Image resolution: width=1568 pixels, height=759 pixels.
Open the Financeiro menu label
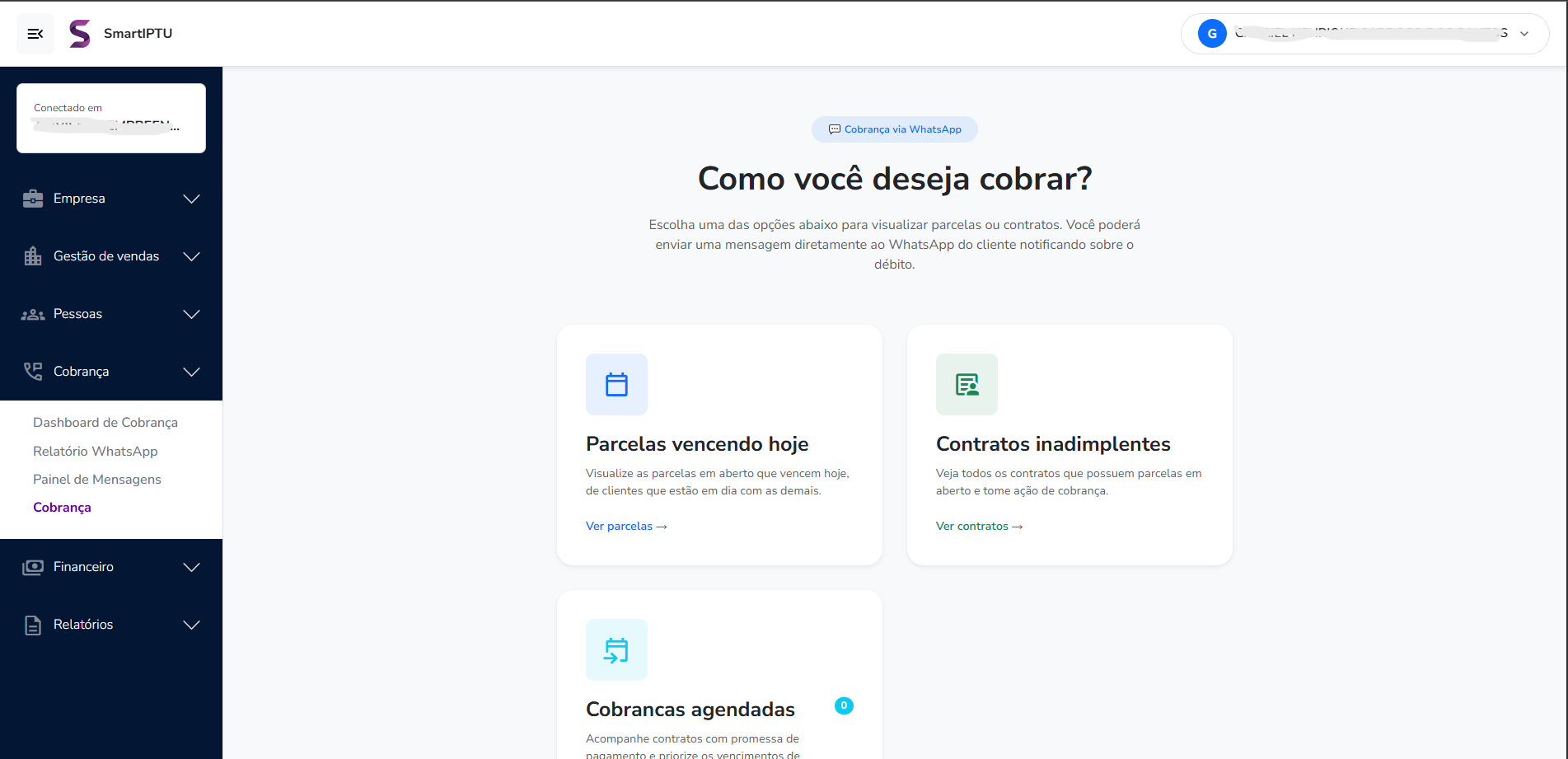[83, 567]
